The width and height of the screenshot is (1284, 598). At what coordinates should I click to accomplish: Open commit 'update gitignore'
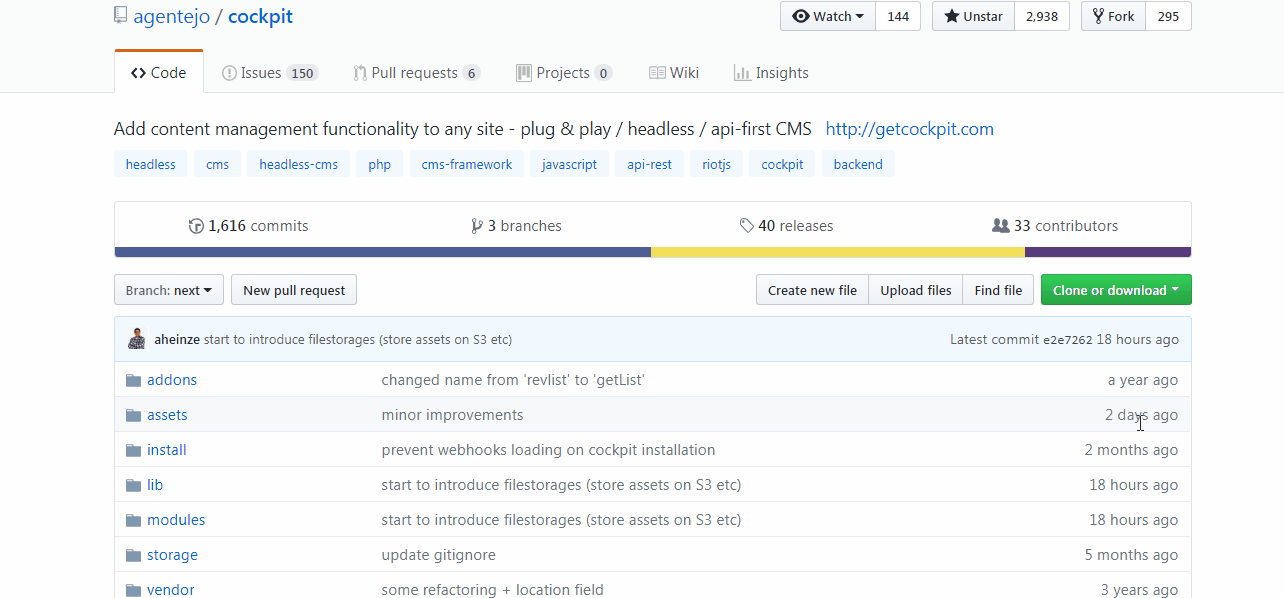tap(438, 555)
